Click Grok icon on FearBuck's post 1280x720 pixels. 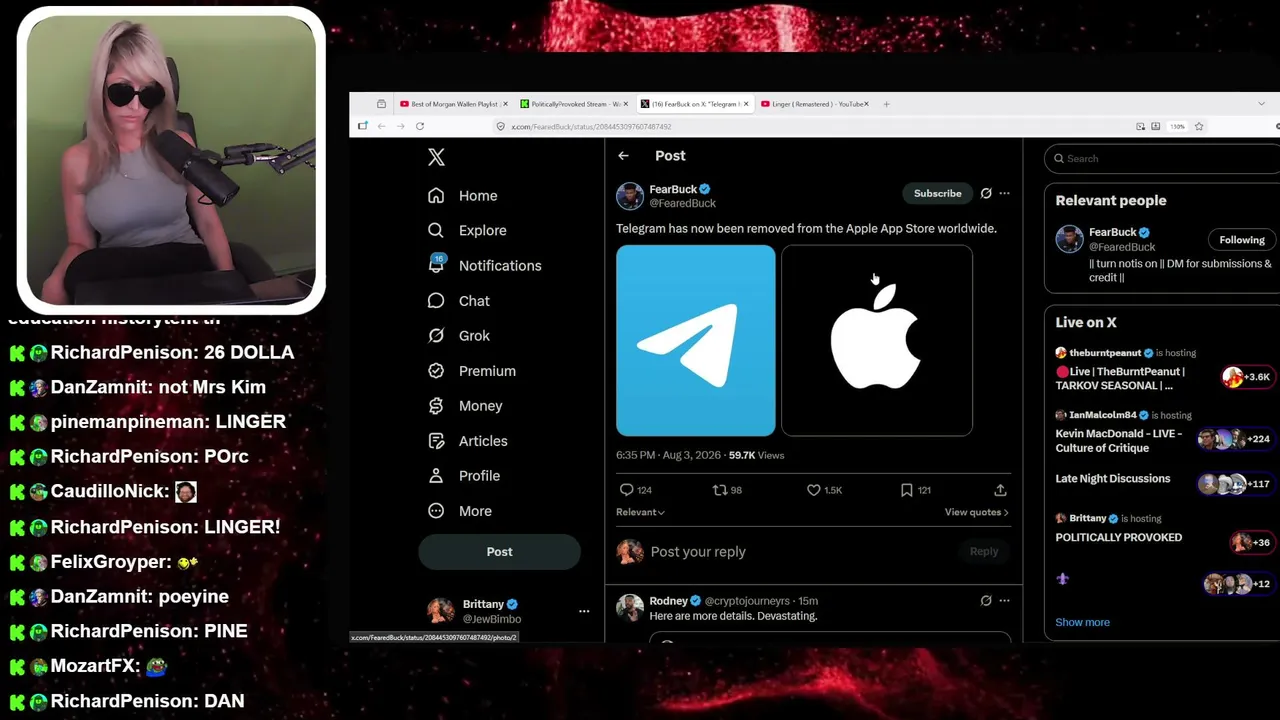click(986, 193)
